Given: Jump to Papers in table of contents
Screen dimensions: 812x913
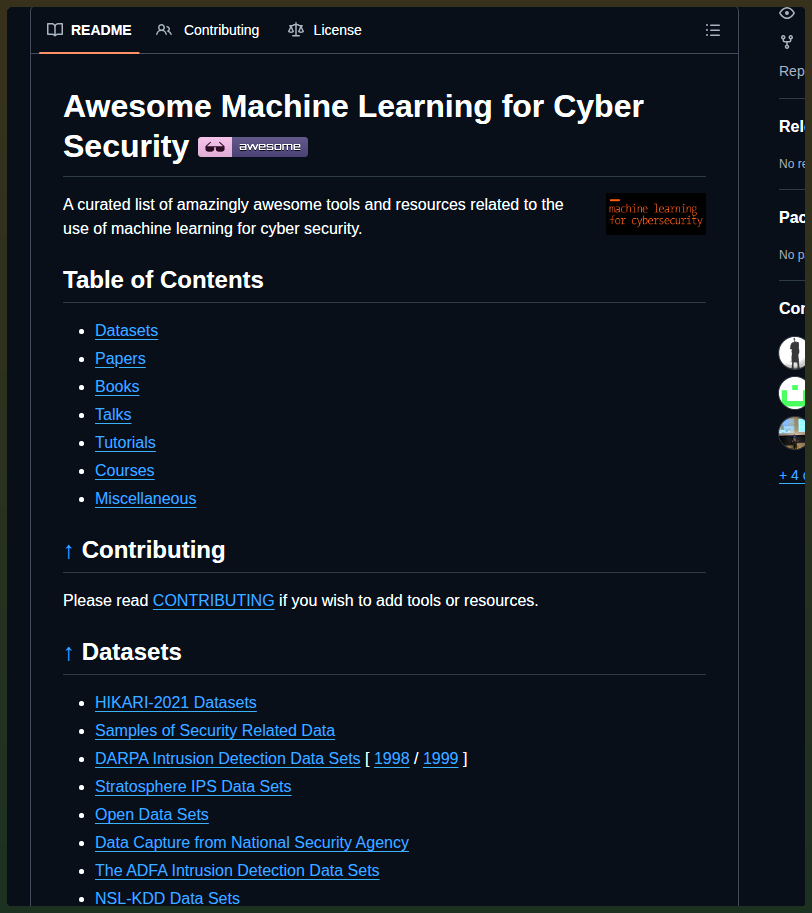Looking at the screenshot, I should [120, 359].
